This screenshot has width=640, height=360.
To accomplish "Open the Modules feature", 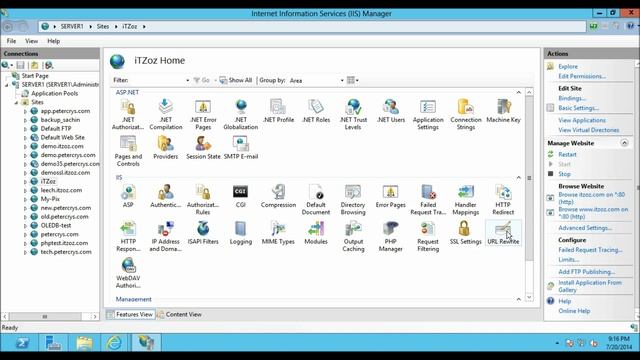I will [316, 233].
